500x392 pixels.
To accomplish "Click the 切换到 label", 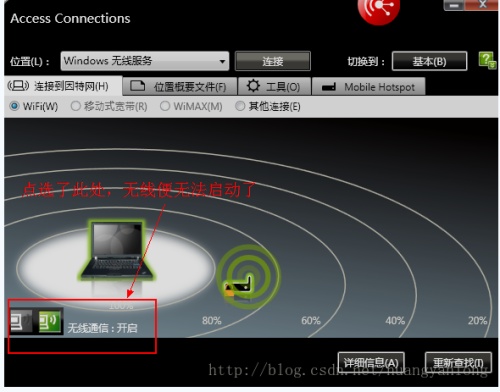I will (366, 61).
